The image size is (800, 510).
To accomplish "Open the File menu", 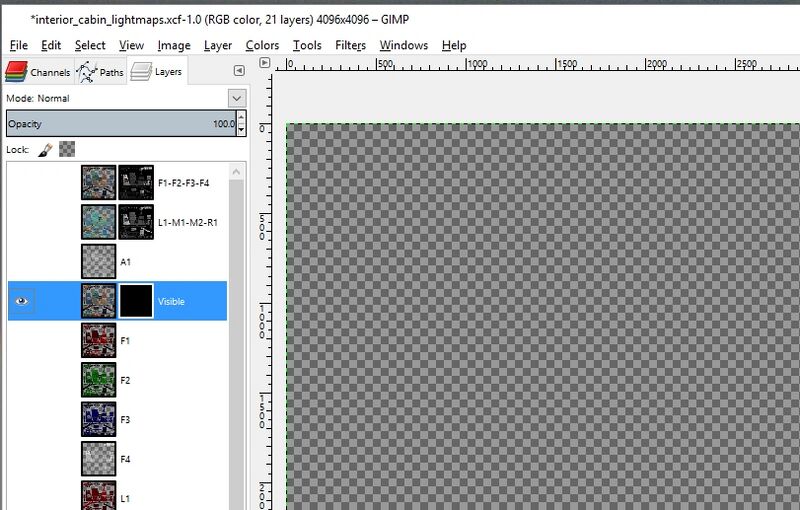I will click(x=18, y=45).
